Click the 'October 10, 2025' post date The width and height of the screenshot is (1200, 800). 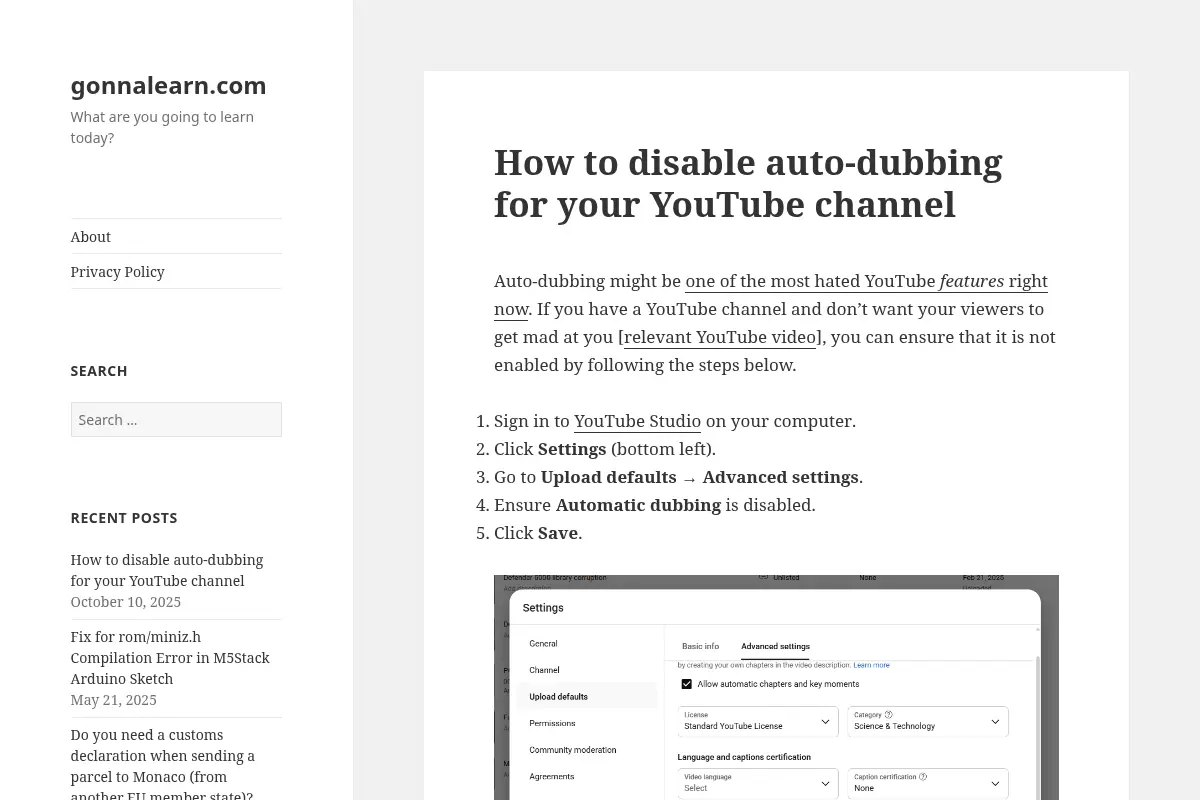(x=125, y=602)
